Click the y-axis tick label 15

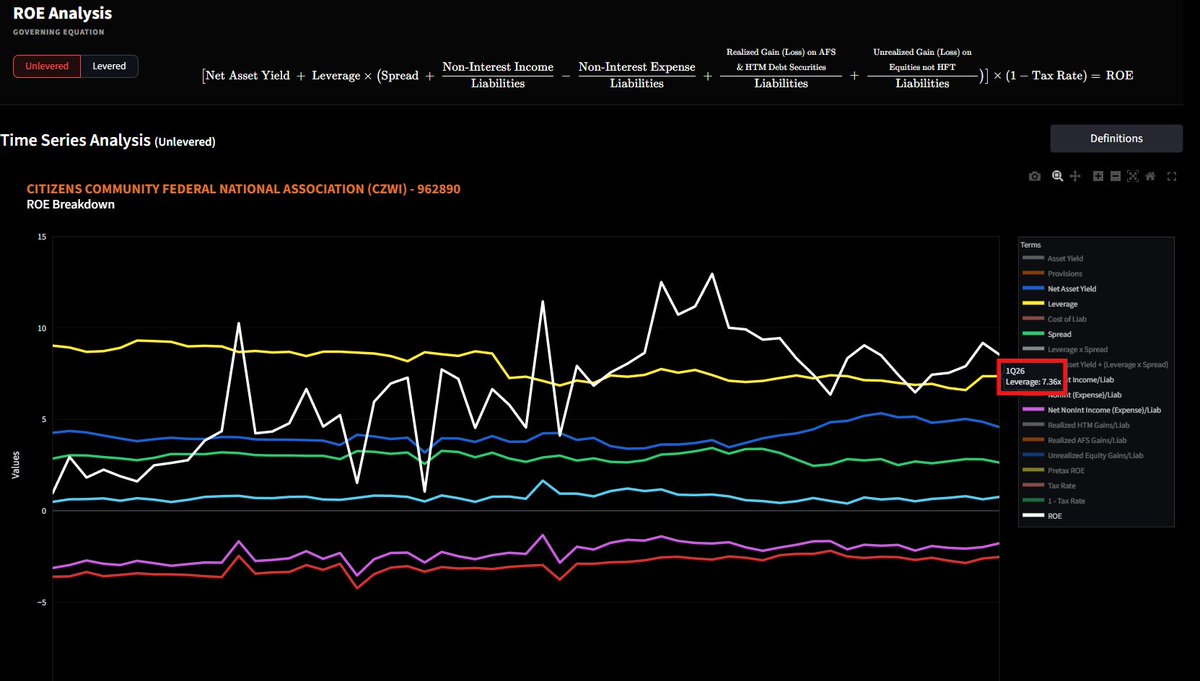(x=40, y=237)
